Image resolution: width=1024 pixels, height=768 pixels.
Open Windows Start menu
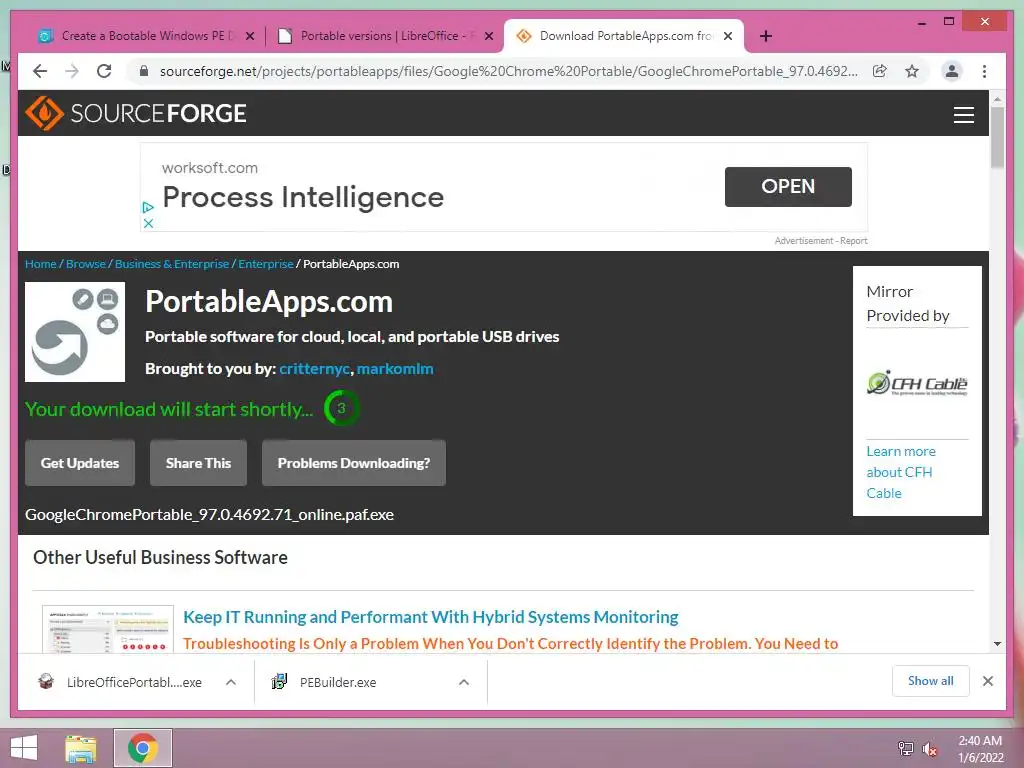coord(24,748)
